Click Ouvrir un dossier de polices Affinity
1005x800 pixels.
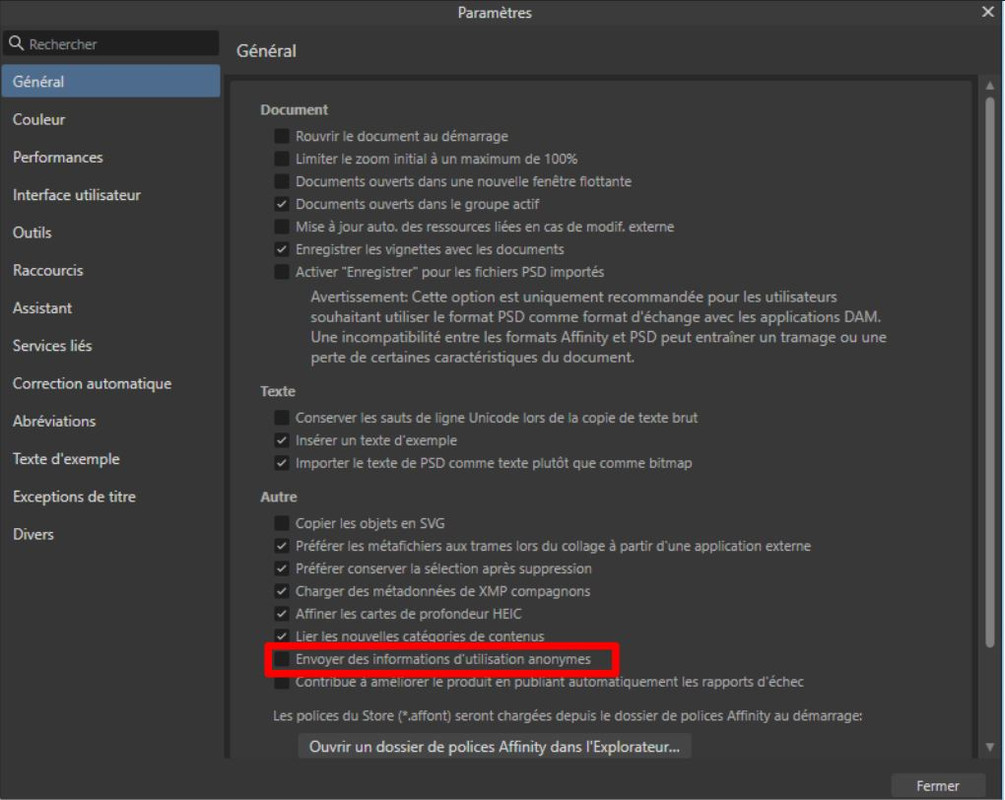[494, 747]
